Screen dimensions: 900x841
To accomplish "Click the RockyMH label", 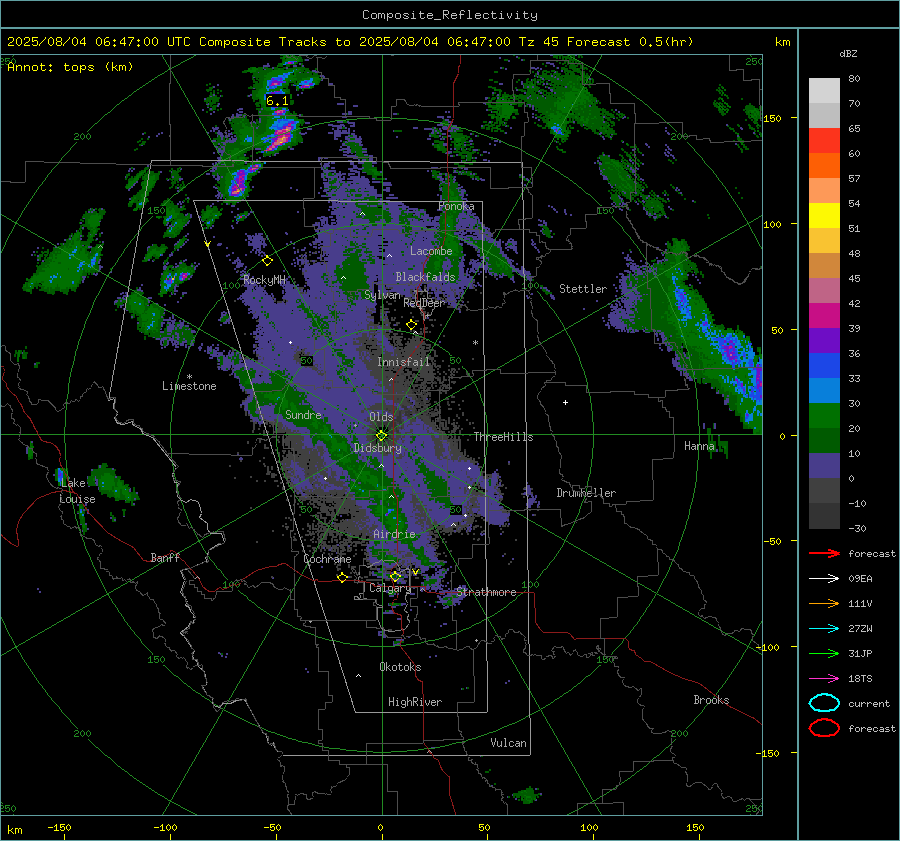I will point(264,280).
